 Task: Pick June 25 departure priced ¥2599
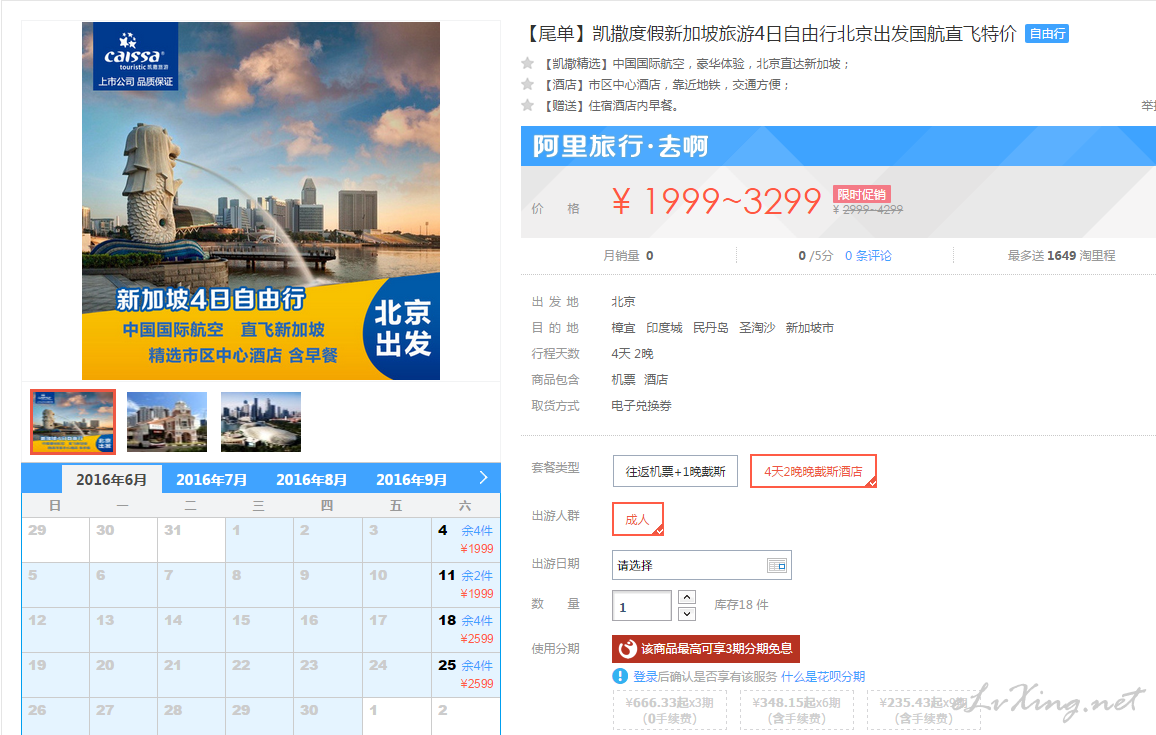tap(465, 675)
